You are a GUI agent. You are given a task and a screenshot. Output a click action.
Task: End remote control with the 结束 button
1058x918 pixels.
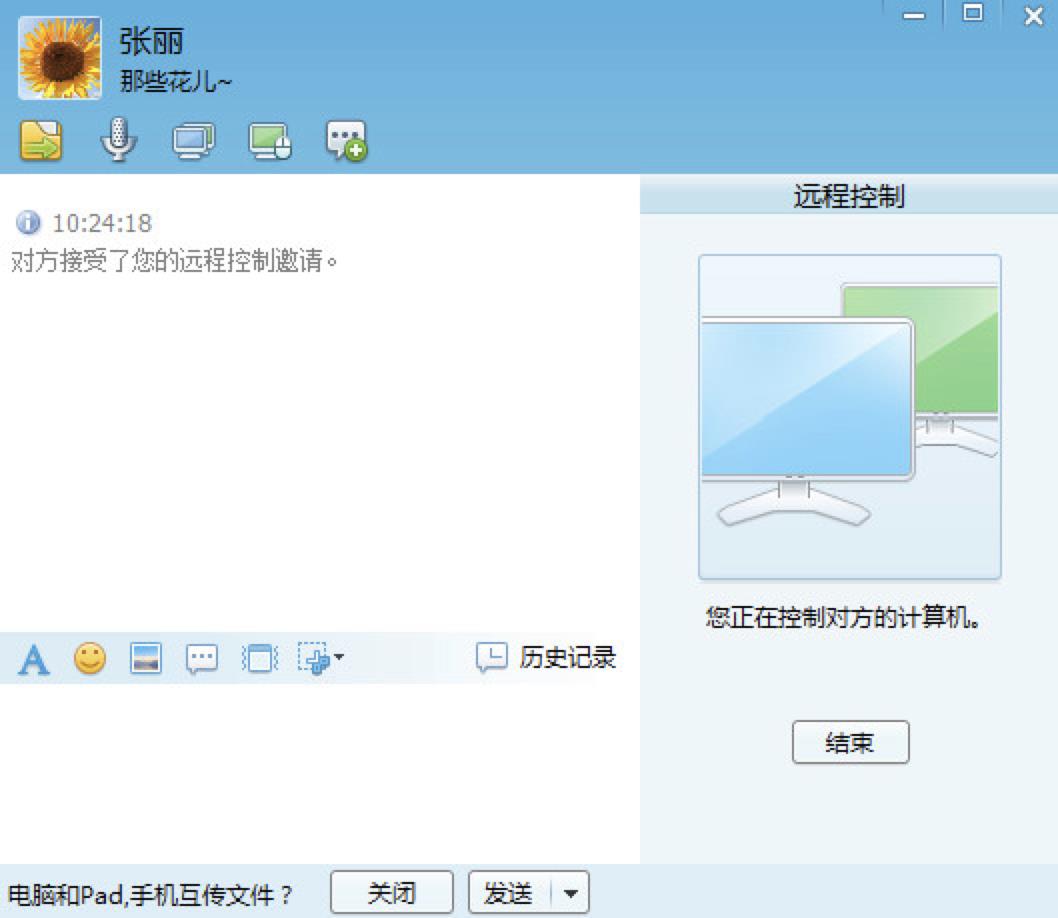pyautogui.click(x=849, y=742)
